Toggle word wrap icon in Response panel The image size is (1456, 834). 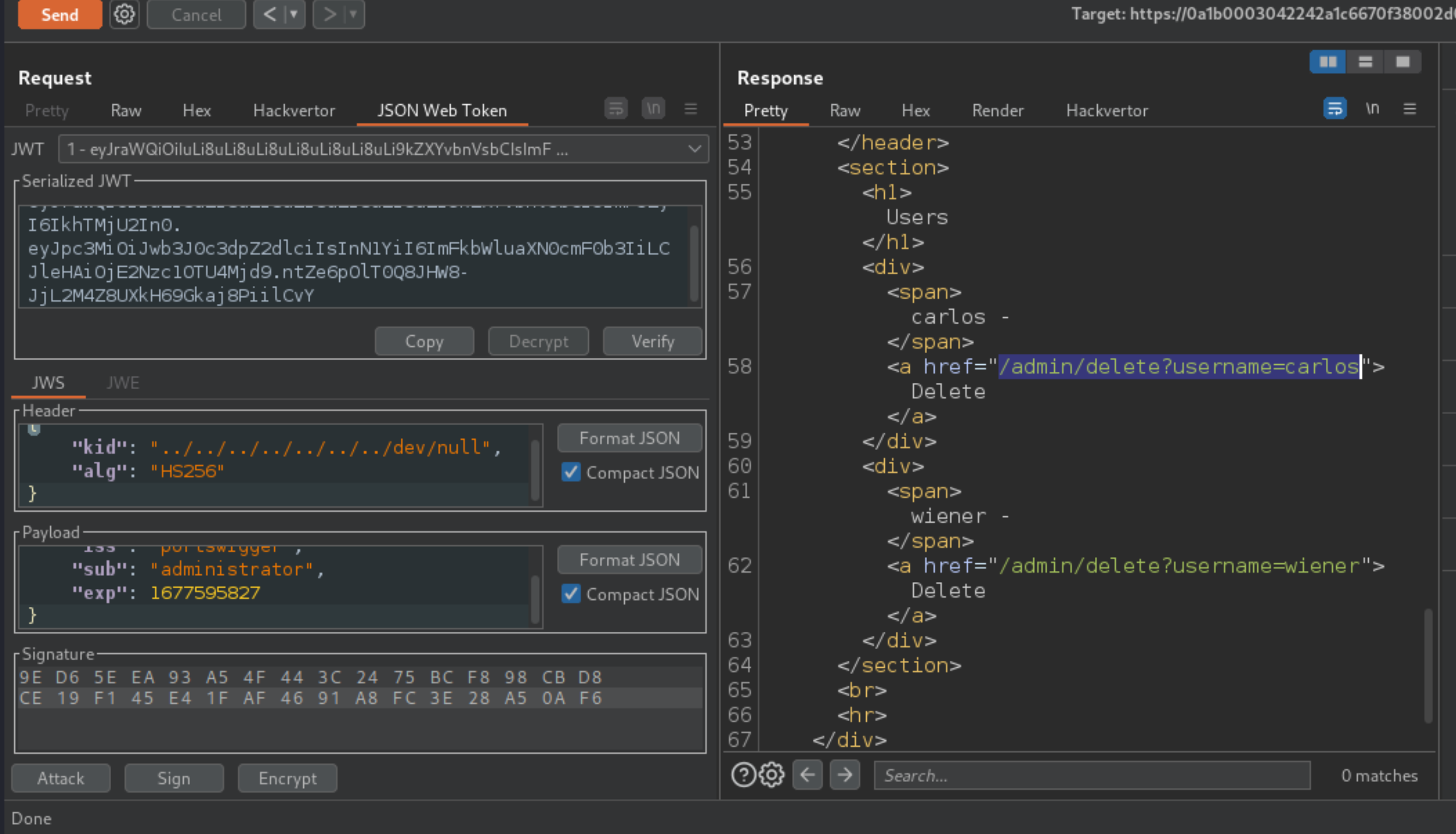tap(1335, 108)
